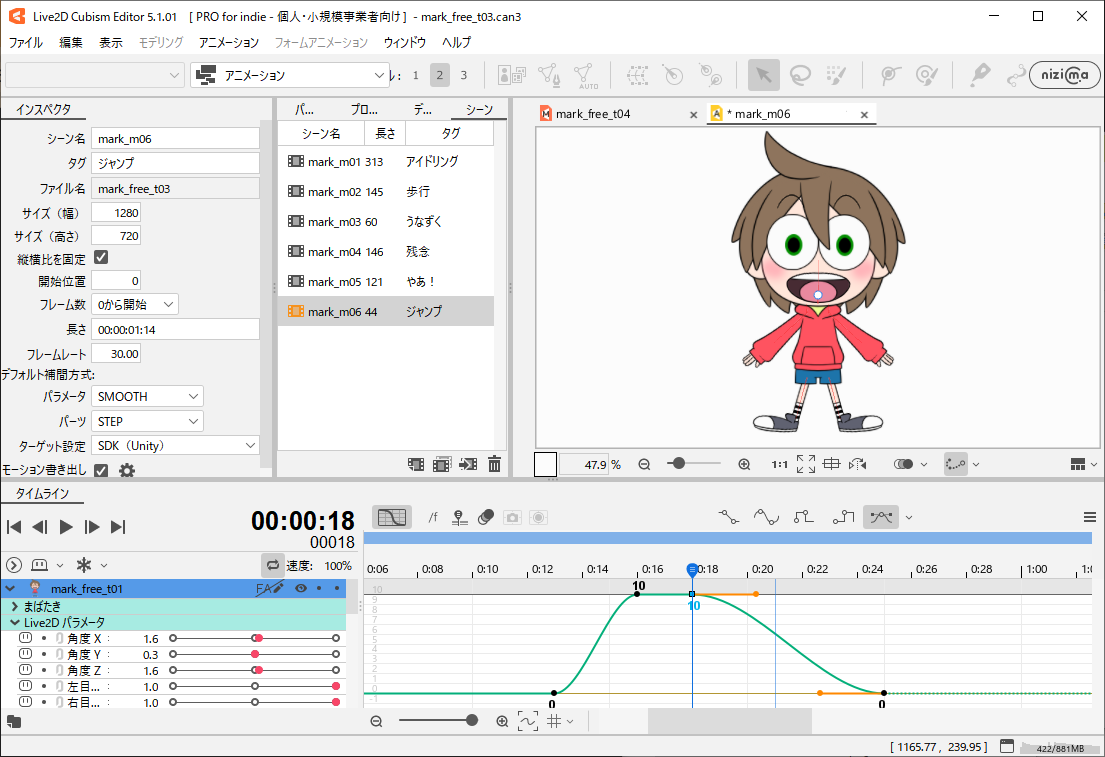Toggle the motion export checkbox

pos(101,470)
